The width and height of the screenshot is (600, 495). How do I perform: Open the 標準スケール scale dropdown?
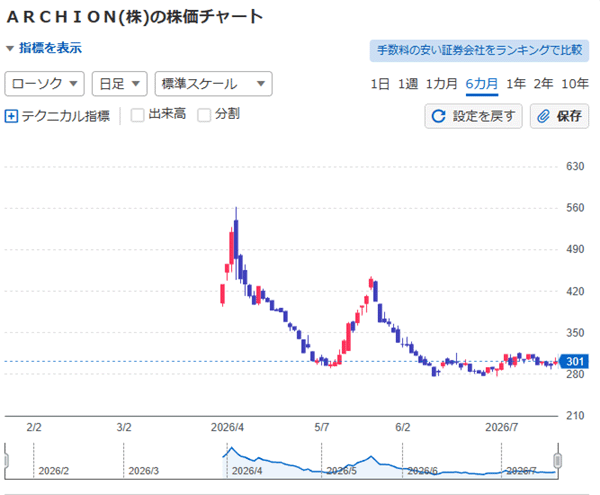point(214,84)
